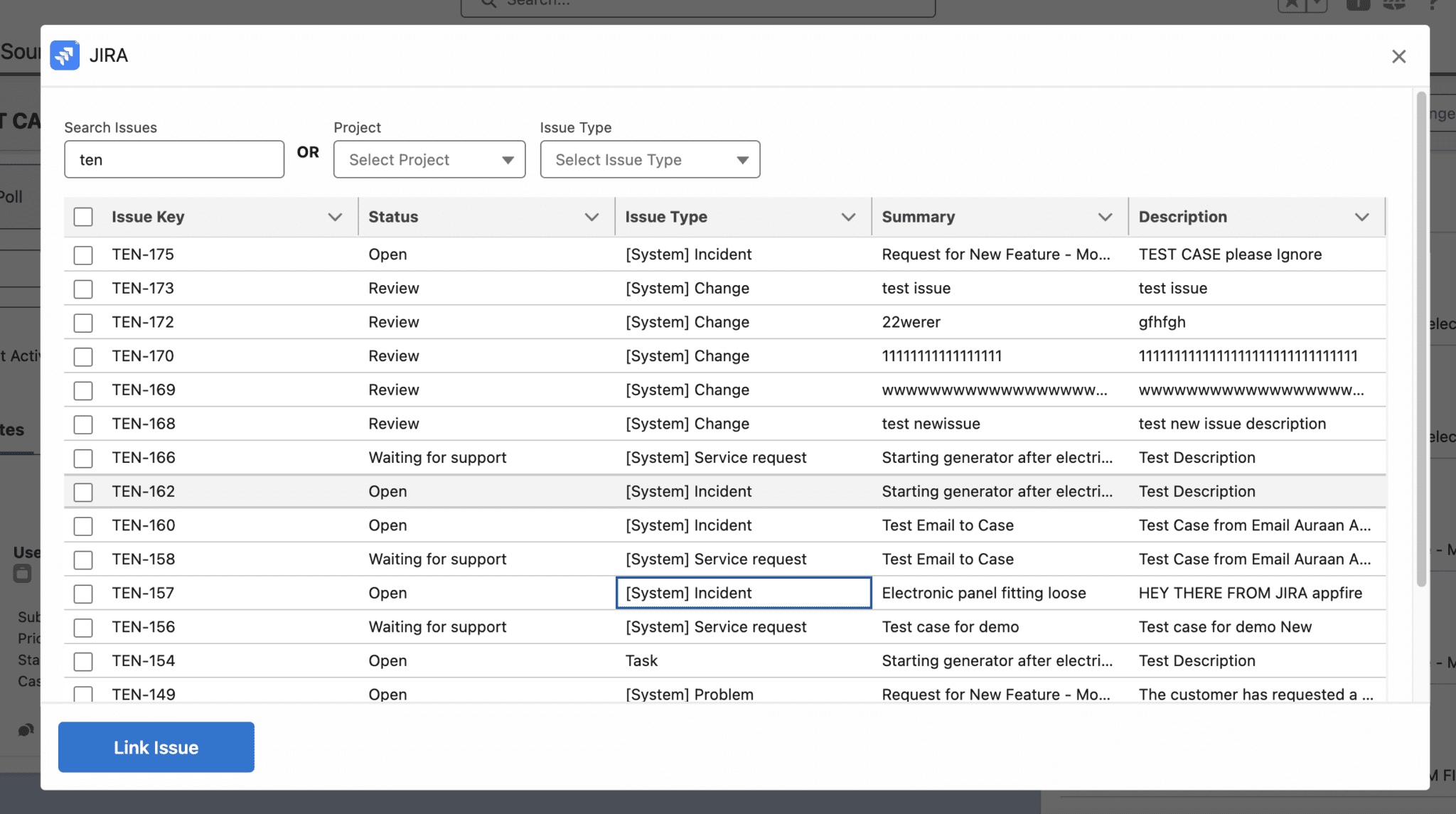Click the chat bubble icon at bottom left
Viewport: 1456px width, 814px height.
[x=26, y=729]
